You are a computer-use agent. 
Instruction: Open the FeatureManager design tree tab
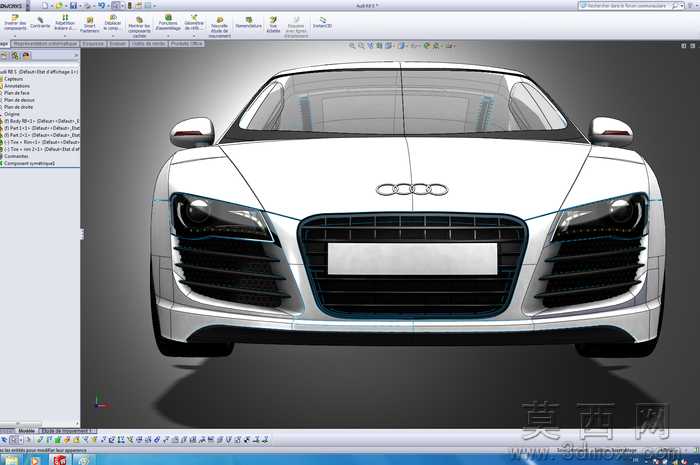[4, 56]
